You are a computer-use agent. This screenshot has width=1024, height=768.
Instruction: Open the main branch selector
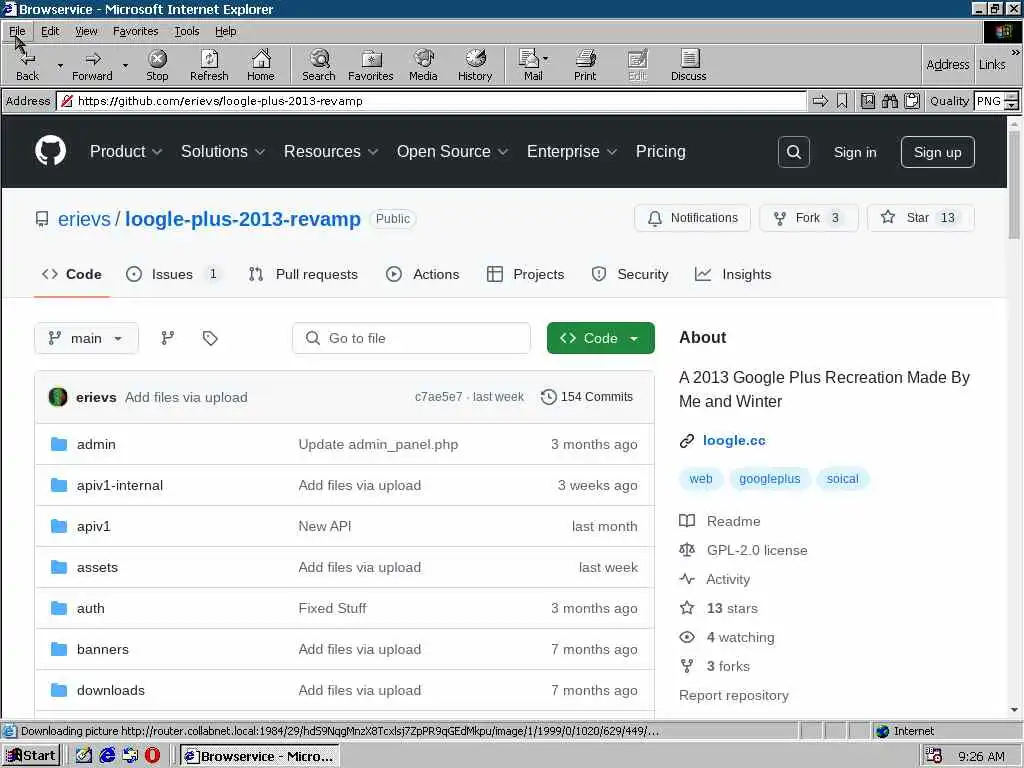coord(86,338)
